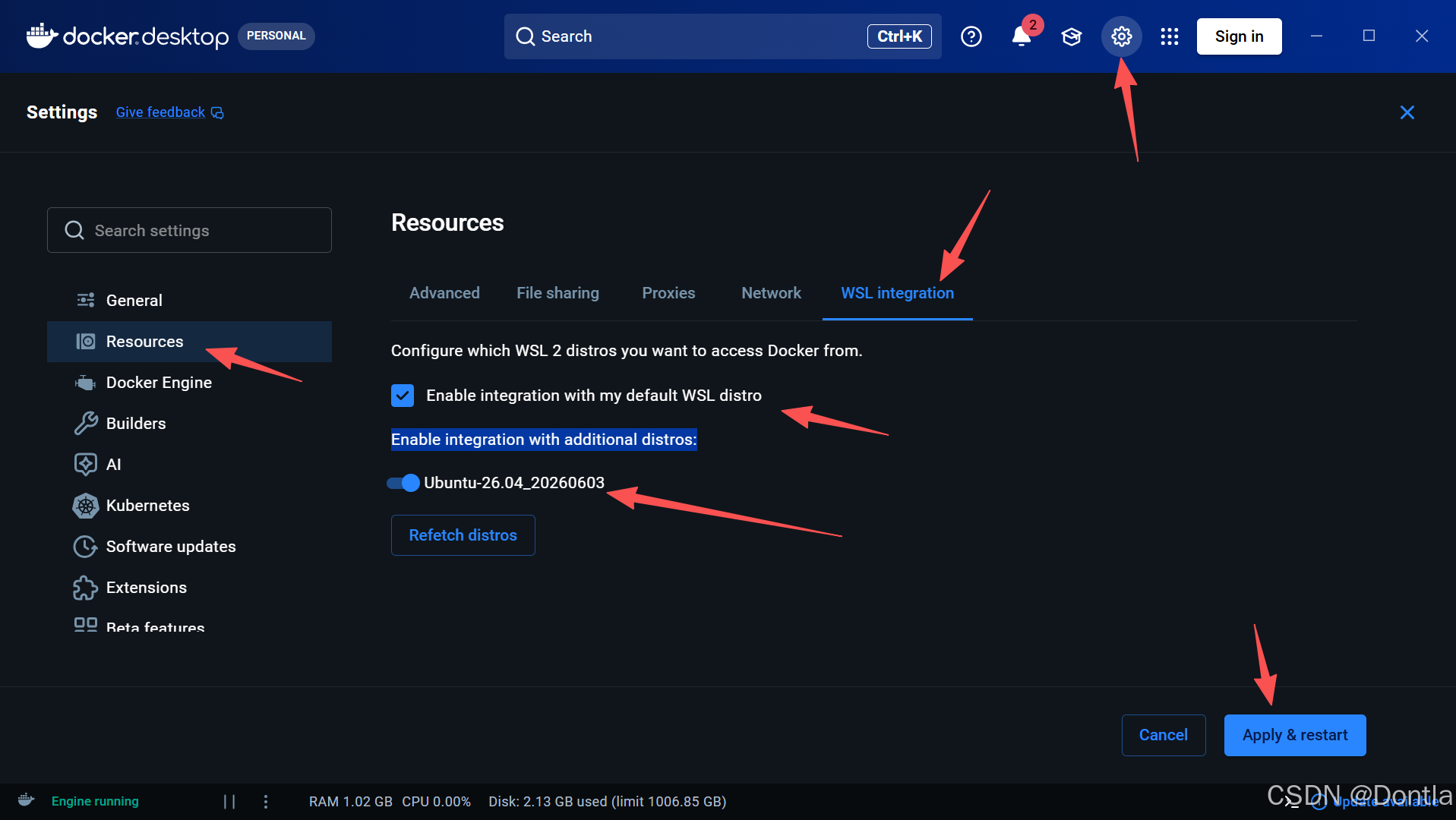Switch to the File sharing tab
This screenshot has width=1456, height=820.
pyautogui.click(x=557, y=293)
